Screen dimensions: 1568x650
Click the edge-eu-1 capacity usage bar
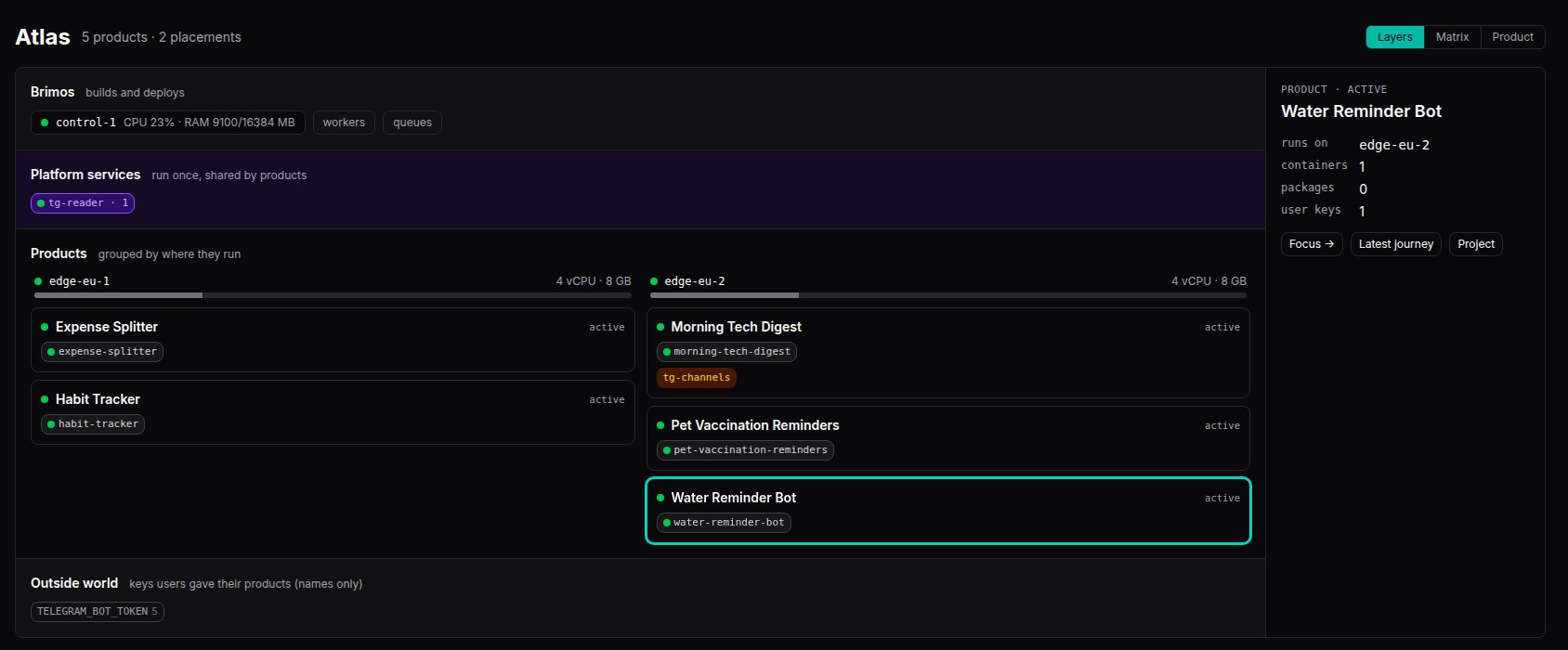point(333,295)
